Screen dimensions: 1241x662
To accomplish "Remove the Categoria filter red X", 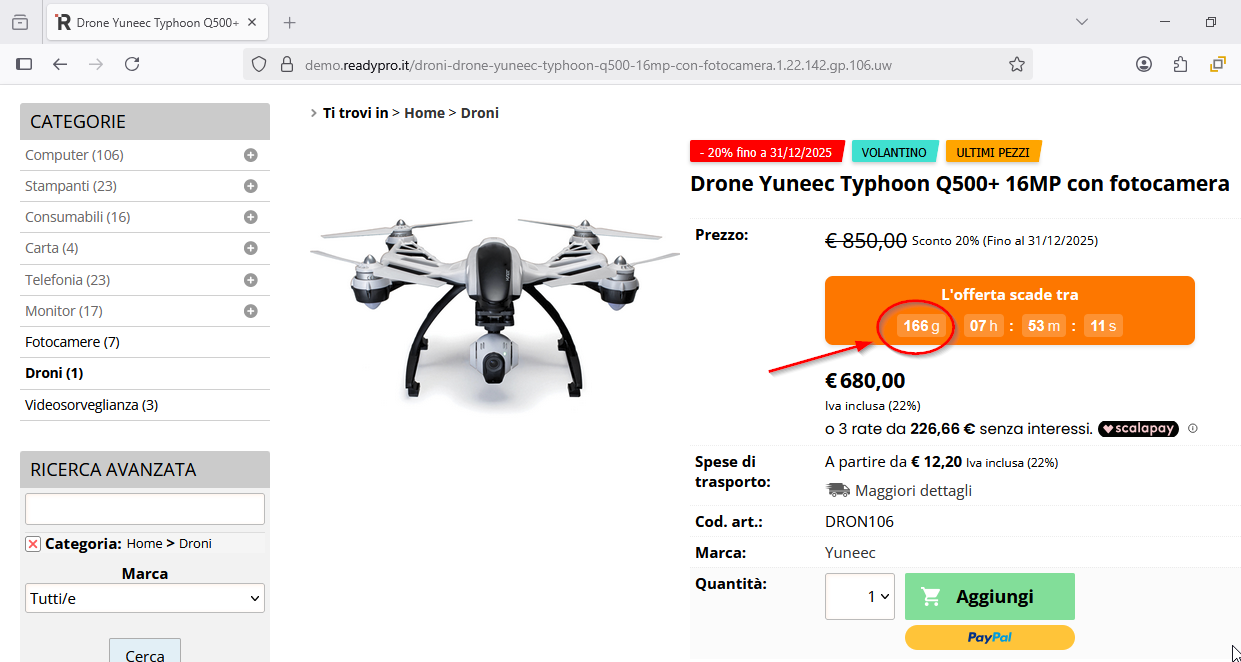I will coord(33,544).
